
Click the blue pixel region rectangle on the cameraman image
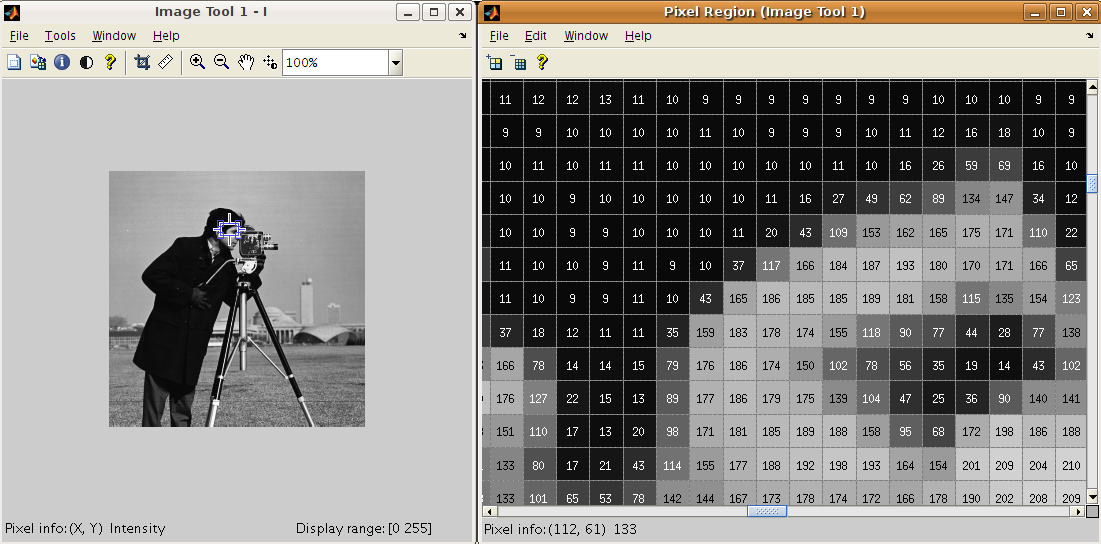[x=230, y=229]
